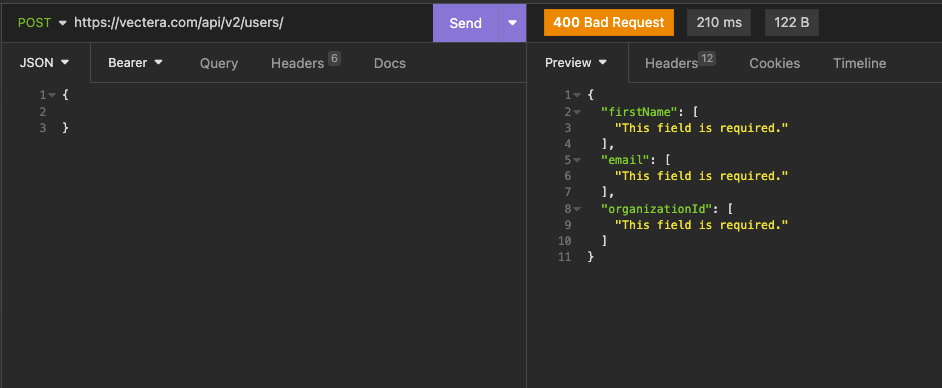942x388 pixels.
Task: Open the POST method dropdown
Action: pos(42,23)
